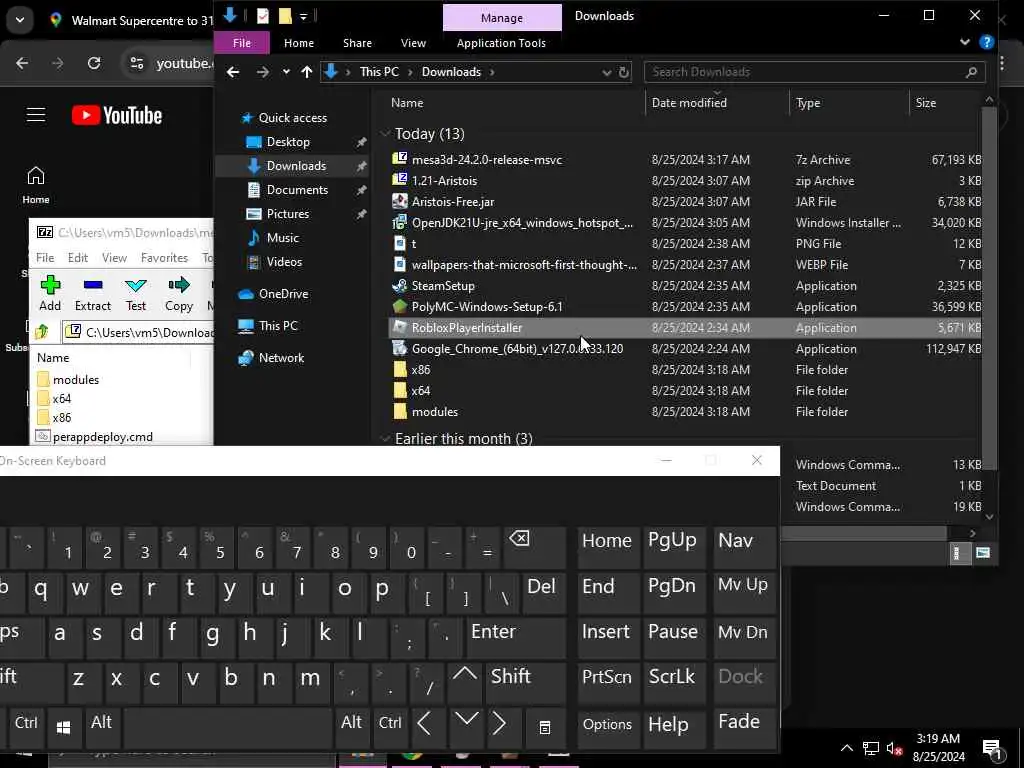Screen dimensions: 1024x768
Task: Sort files by Name column
Action: (x=407, y=103)
